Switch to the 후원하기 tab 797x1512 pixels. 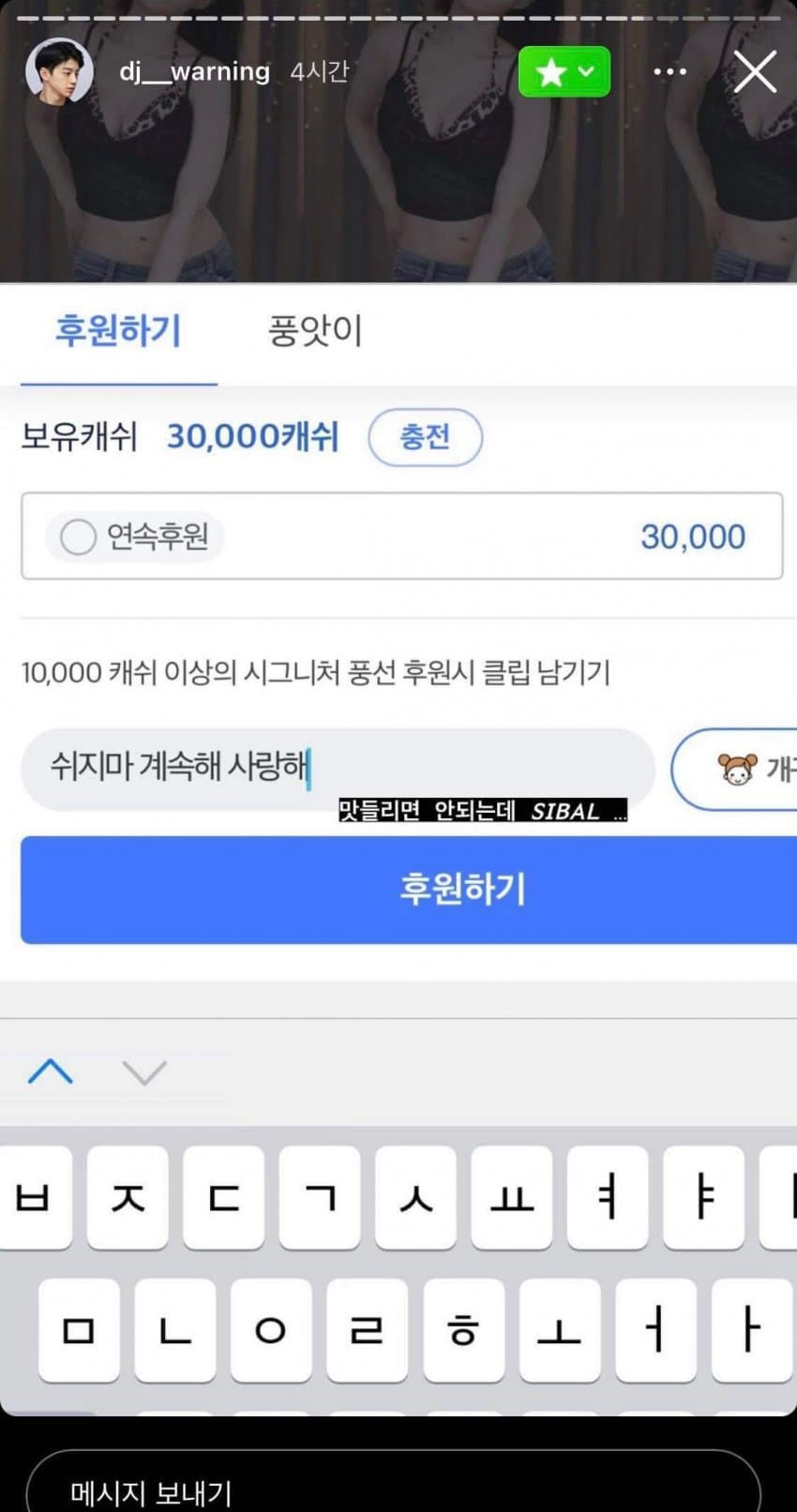click(x=118, y=332)
